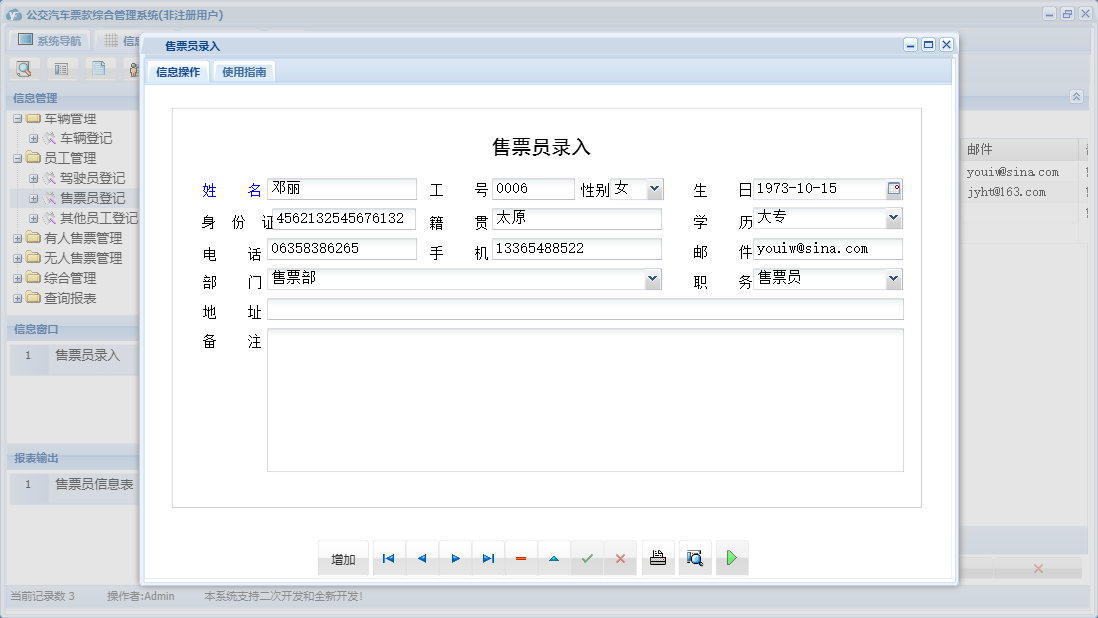Go to the next record
The image size is (1098, 618).
coord(455,558)
